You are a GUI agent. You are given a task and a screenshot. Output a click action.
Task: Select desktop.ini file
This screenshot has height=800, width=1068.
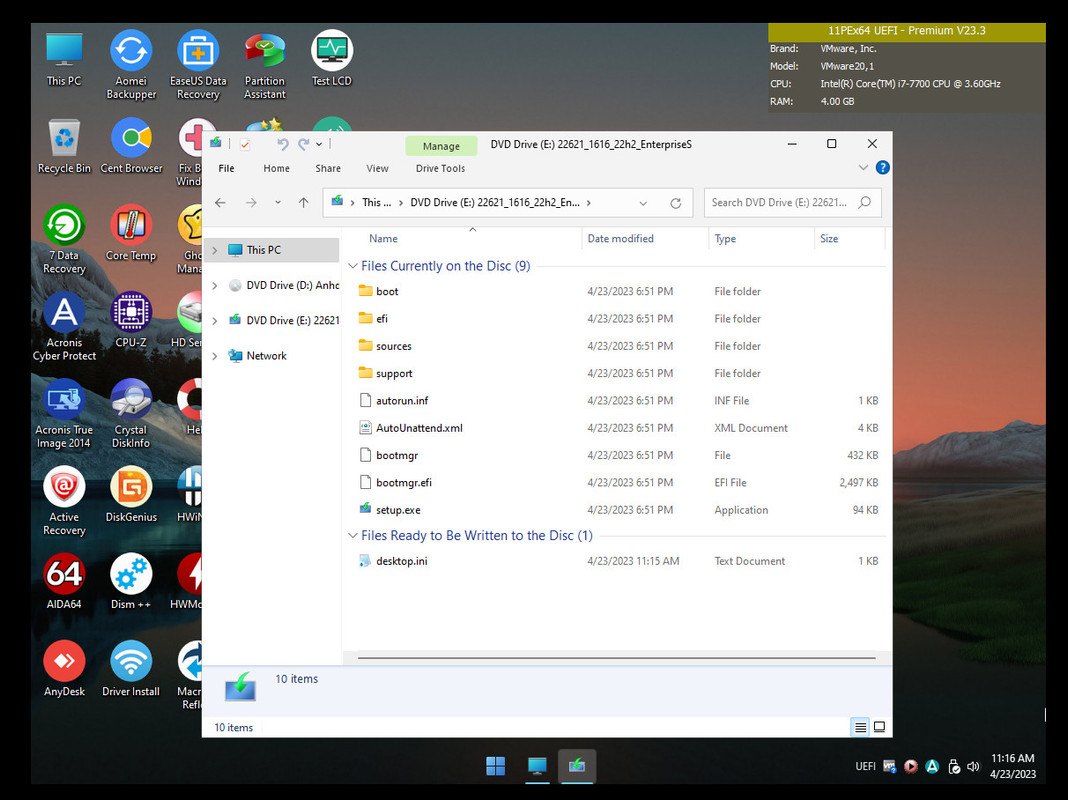pos(616,561)
